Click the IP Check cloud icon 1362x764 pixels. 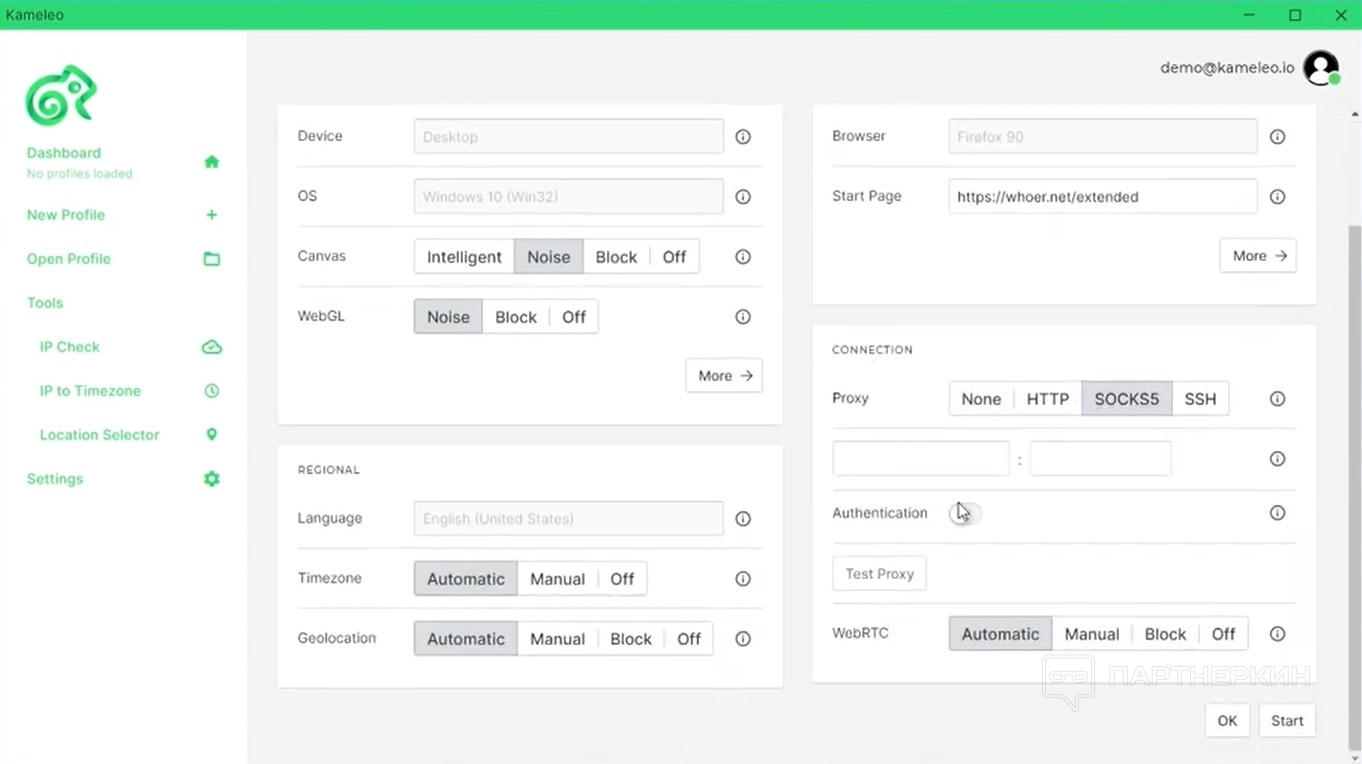pos(212,347)
